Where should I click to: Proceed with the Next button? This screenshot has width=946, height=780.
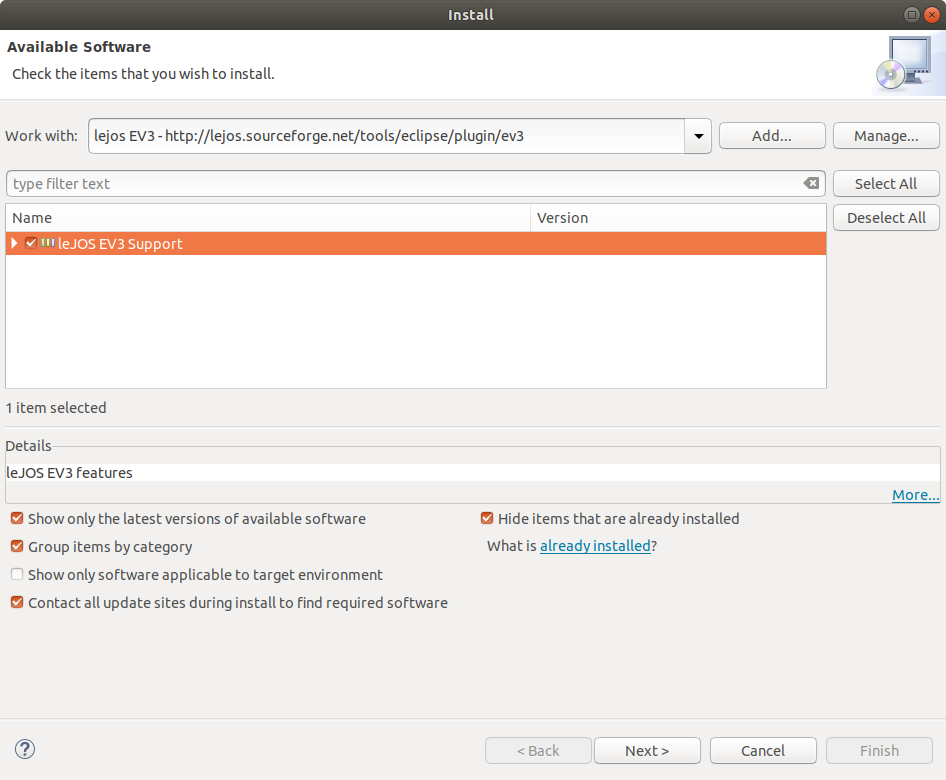click(647, 750)
